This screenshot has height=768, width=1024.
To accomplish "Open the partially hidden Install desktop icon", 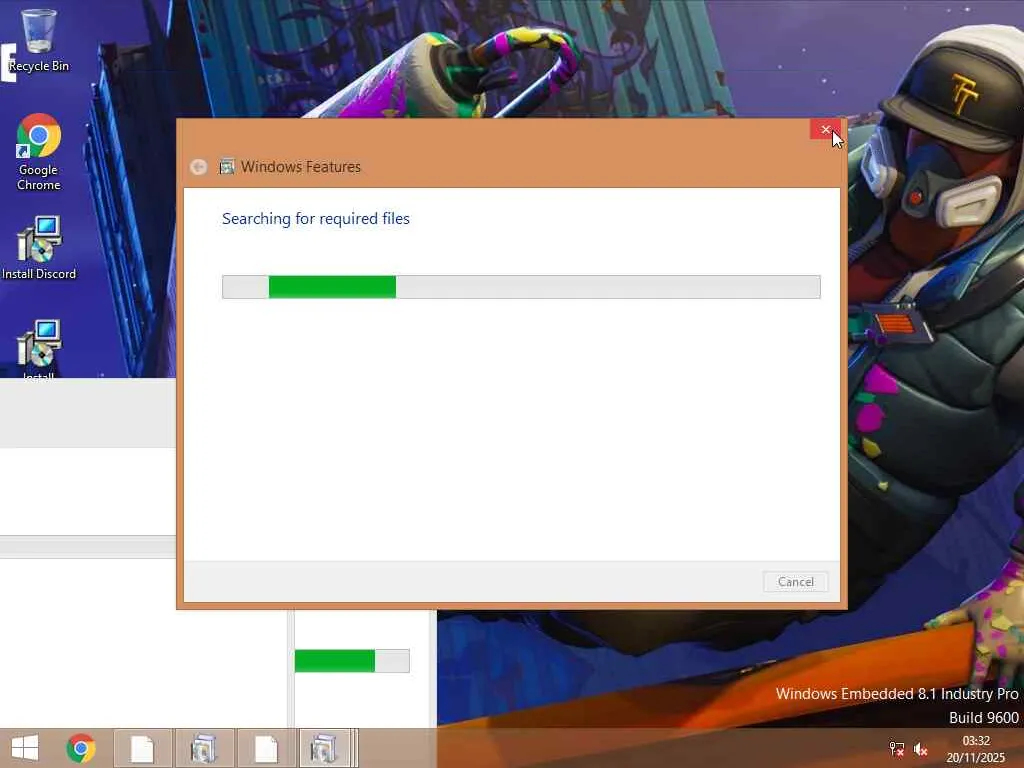I will click(x=39, y=349).
